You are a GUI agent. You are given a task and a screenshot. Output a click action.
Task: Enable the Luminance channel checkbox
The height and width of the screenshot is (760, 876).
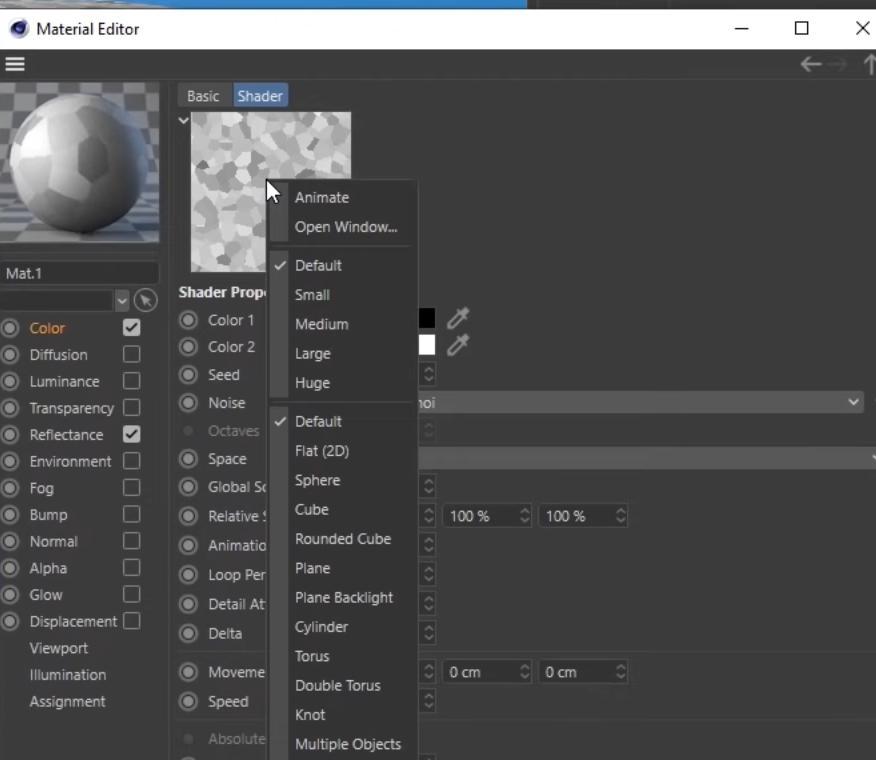131,381
